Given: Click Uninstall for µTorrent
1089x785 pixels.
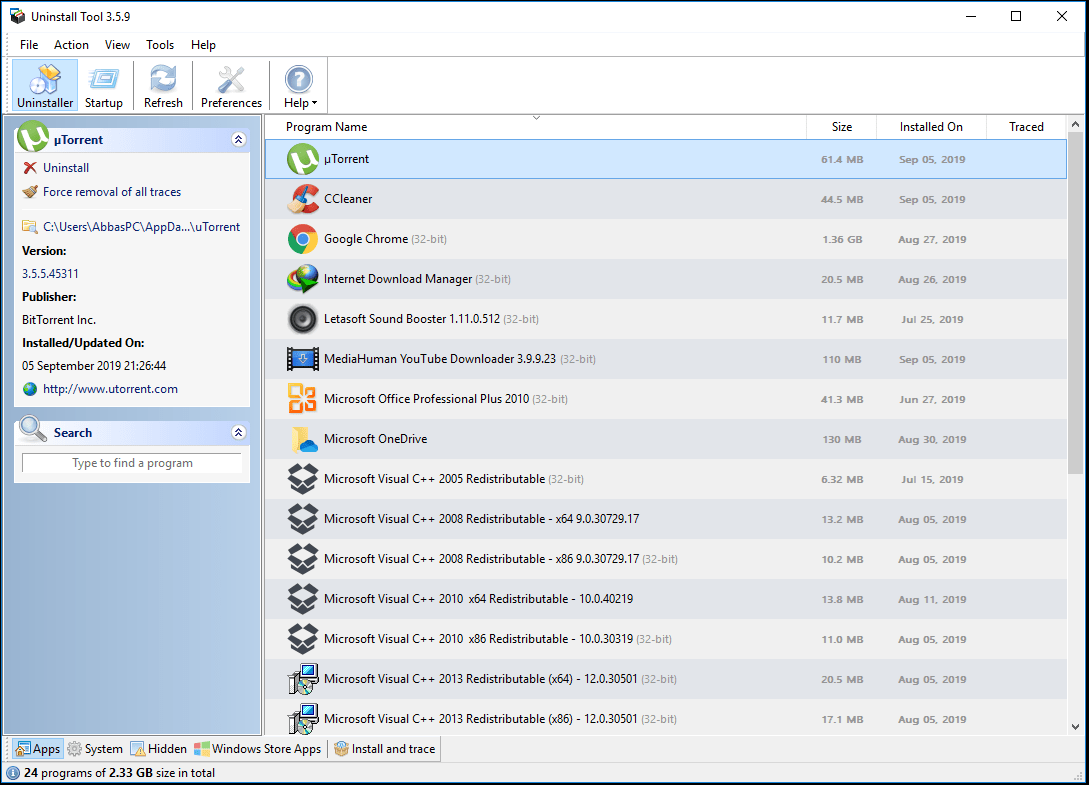Looking at the screenshot, I should 66,168.
